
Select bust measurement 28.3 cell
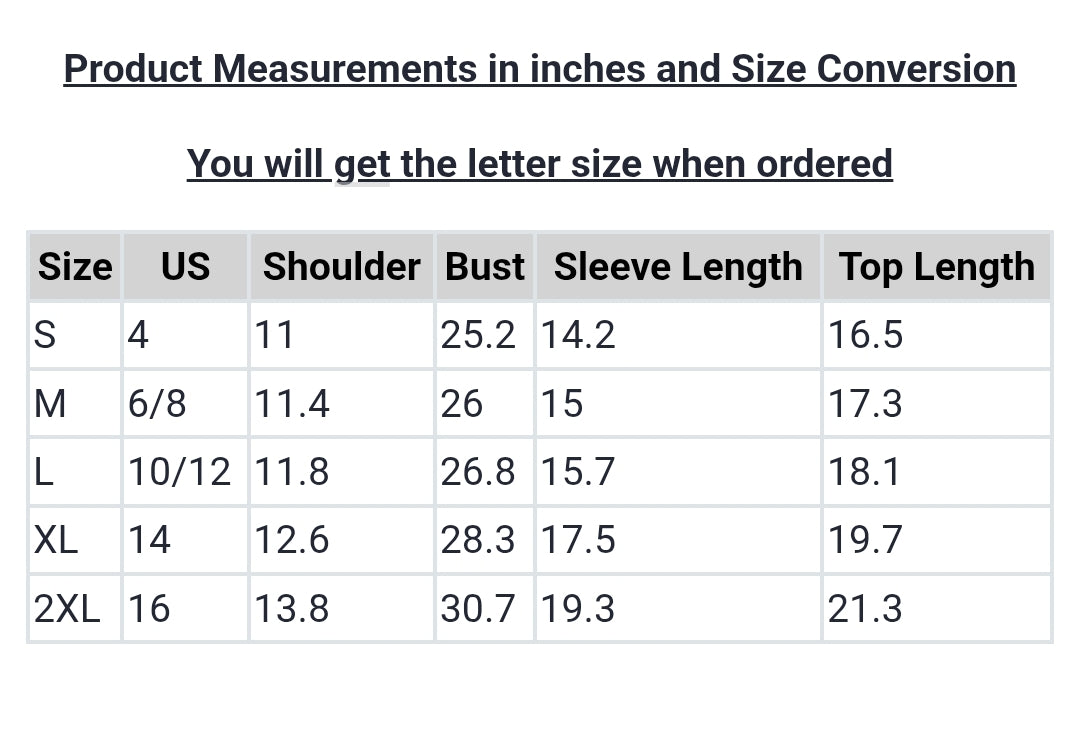(x=478, y=540)
